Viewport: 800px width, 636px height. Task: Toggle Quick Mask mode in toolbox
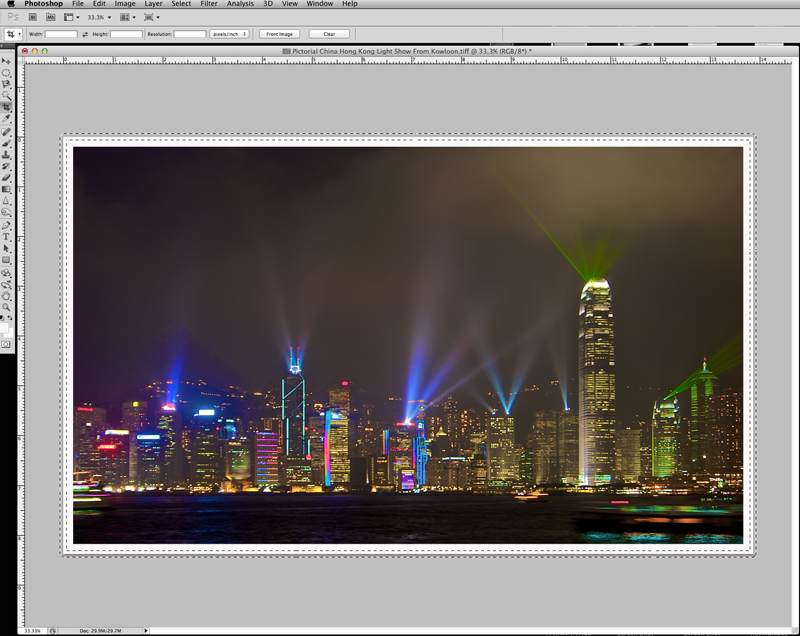(x=6, y=344)
